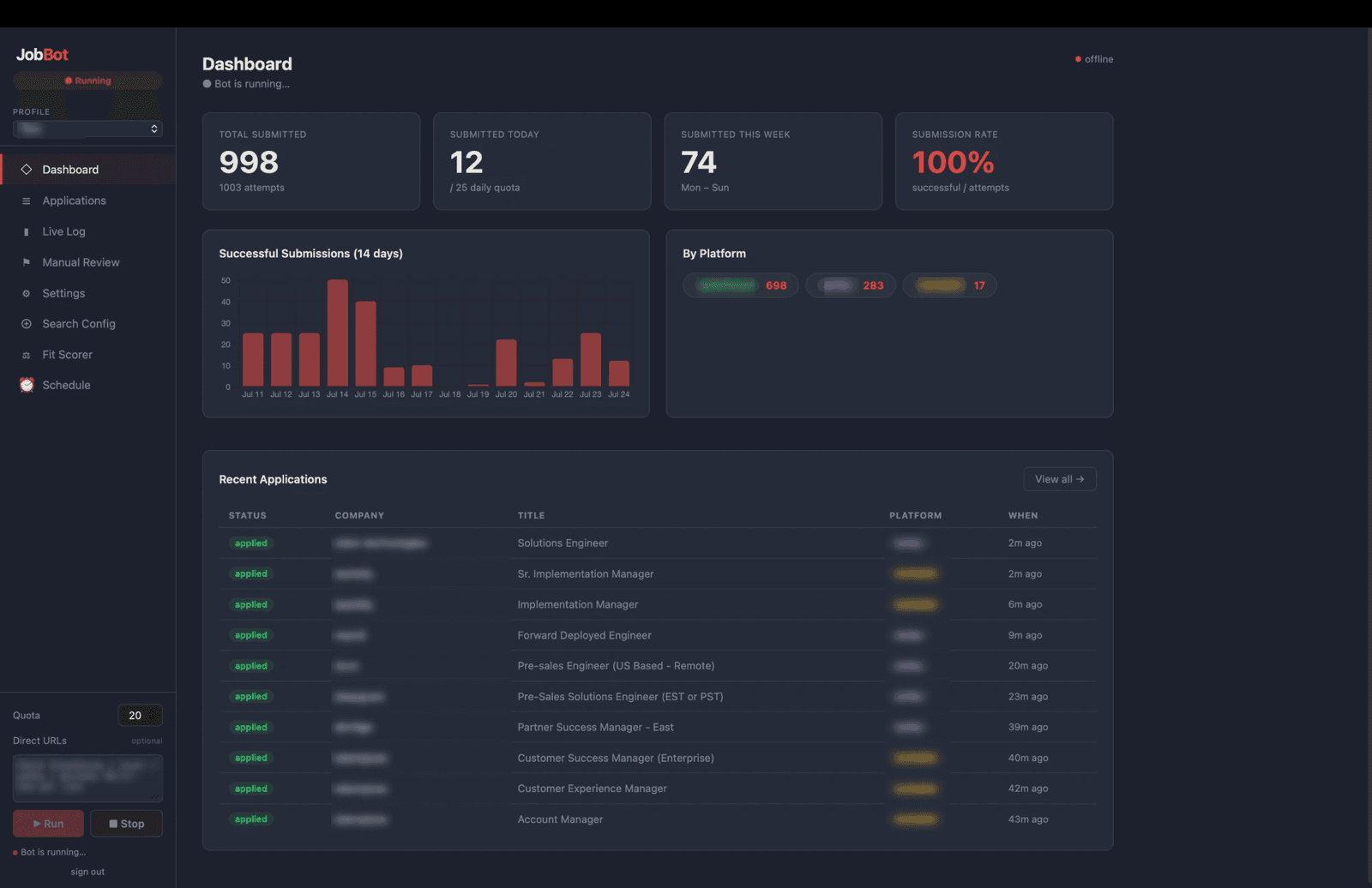Click the offline status indicator

click(x=1094, y=59)
